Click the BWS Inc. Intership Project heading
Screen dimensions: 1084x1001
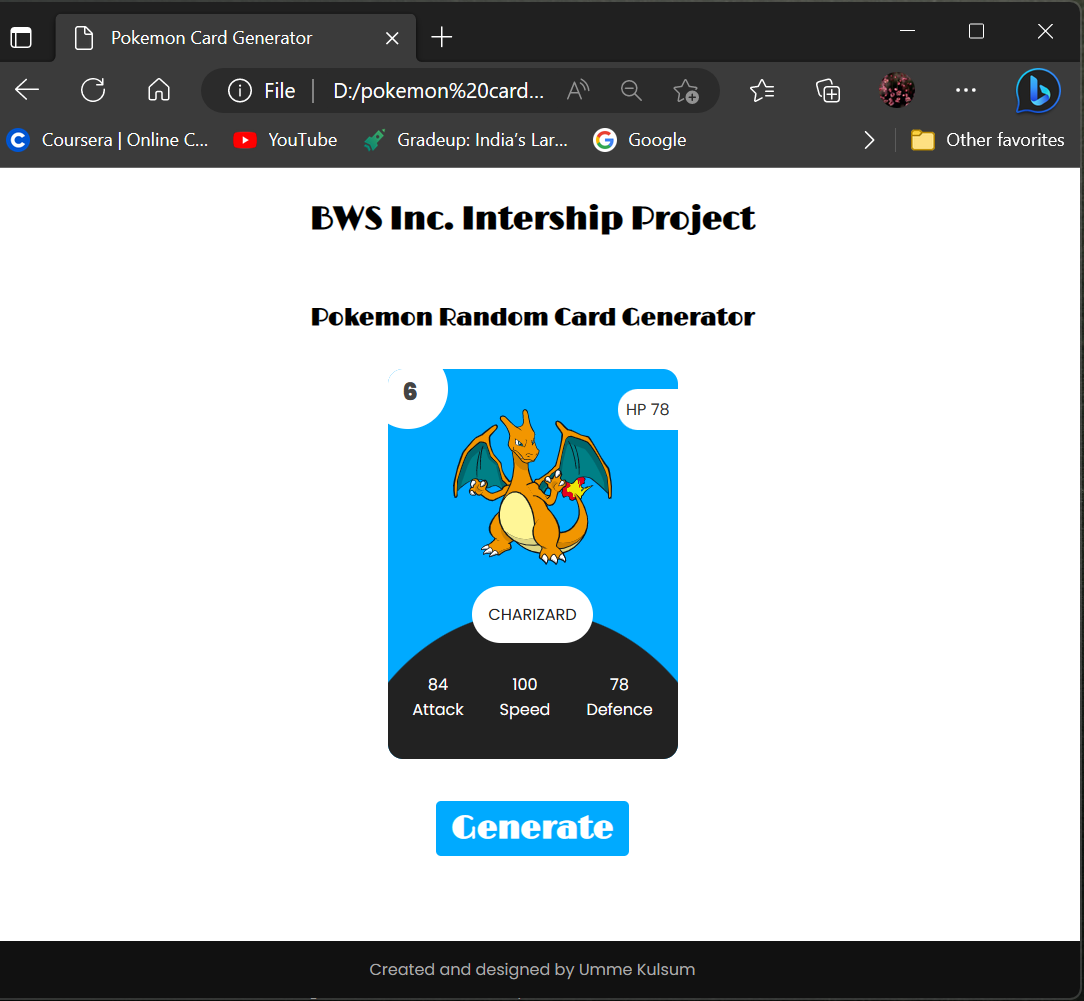[x=532, y=218]
